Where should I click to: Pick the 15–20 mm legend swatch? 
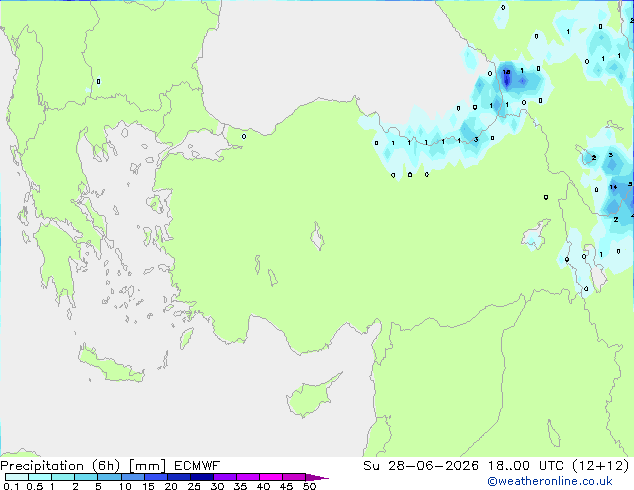coord(156,477)
